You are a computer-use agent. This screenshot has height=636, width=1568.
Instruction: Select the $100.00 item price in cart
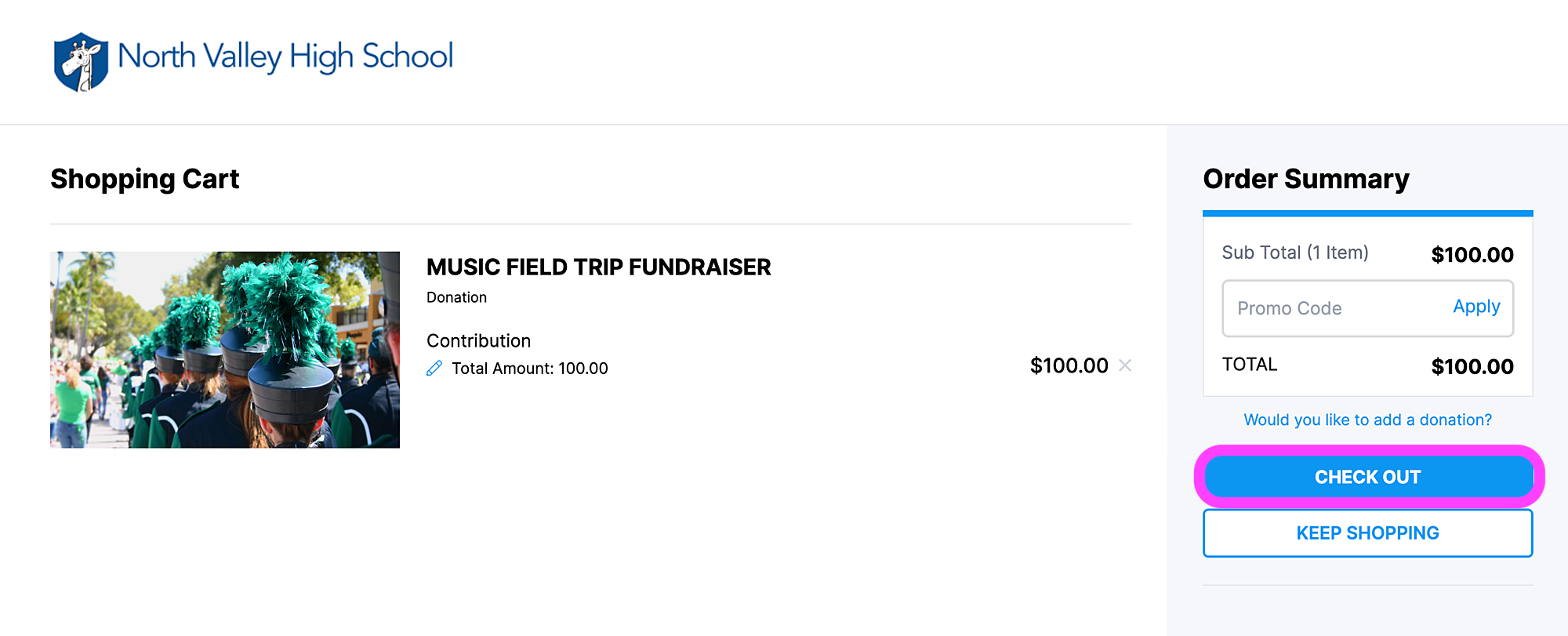point(1069,365)
